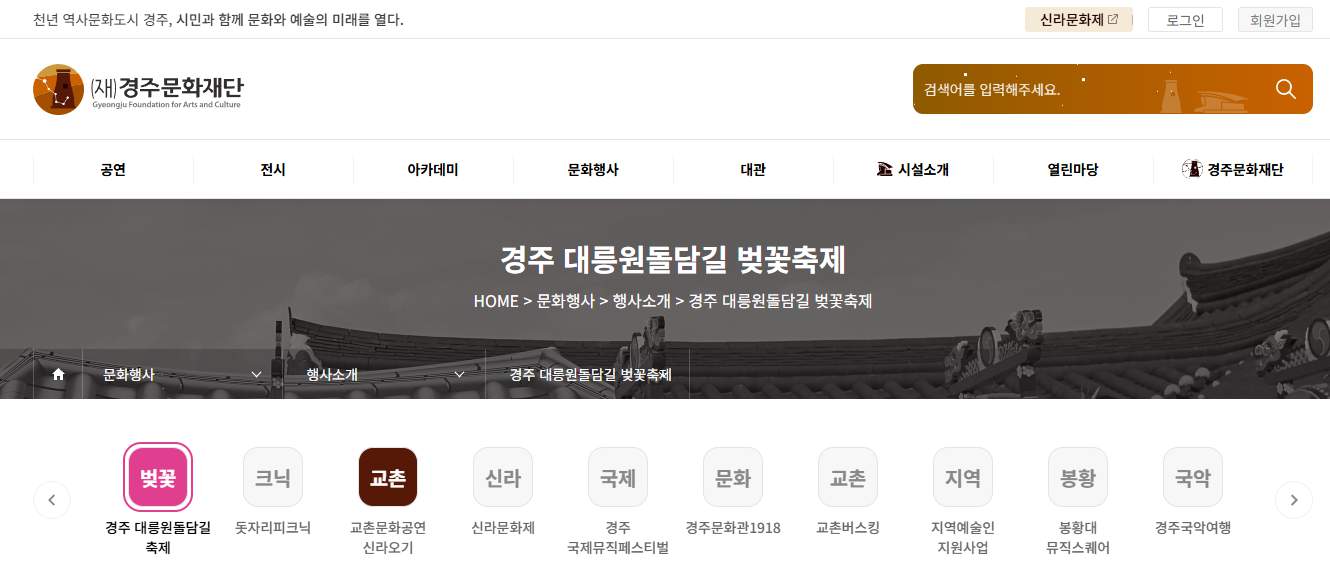1330x588 pixels.
Task: Click the search magnifier icon
Action: 1286,89
